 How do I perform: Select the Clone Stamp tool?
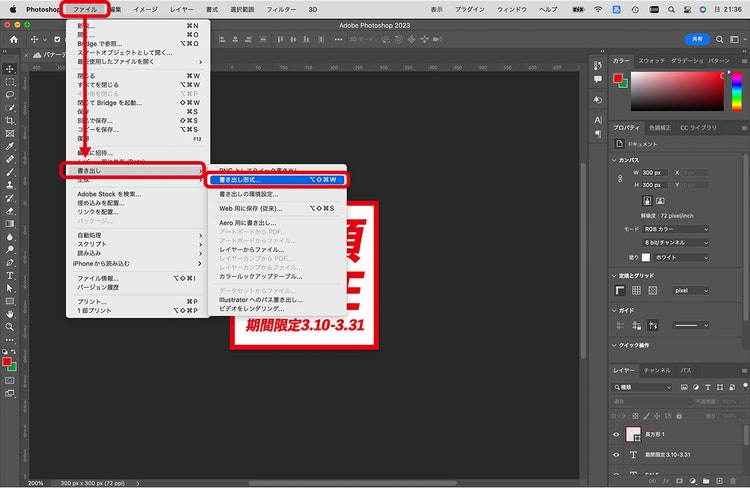coord(10,185)
